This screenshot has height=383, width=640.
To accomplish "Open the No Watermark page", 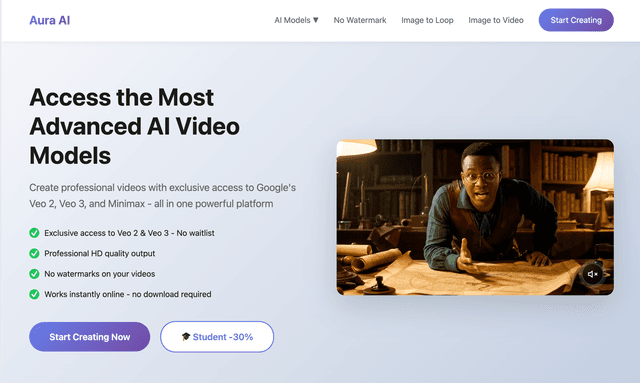I will tap(360, 20).
